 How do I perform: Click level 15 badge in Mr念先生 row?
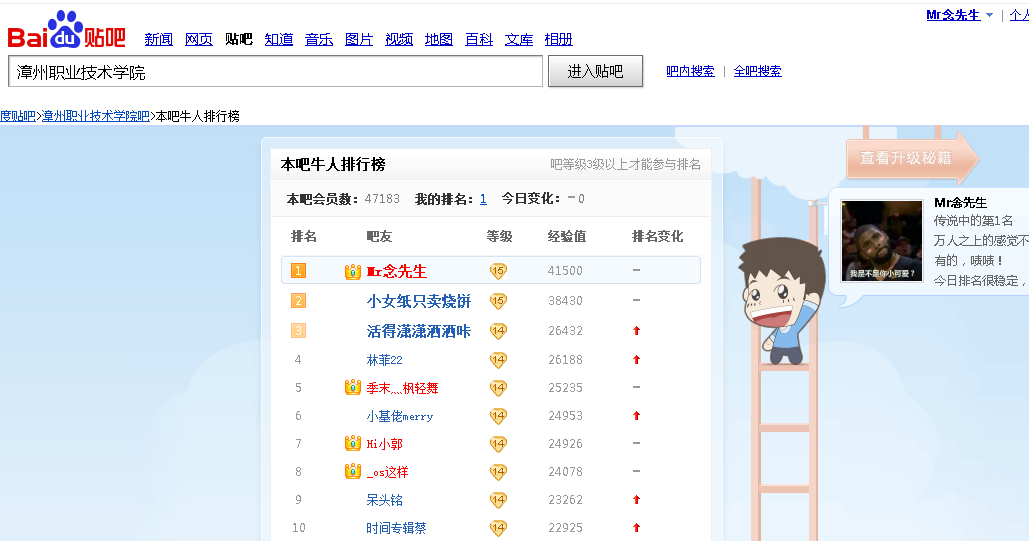point(498,271)
